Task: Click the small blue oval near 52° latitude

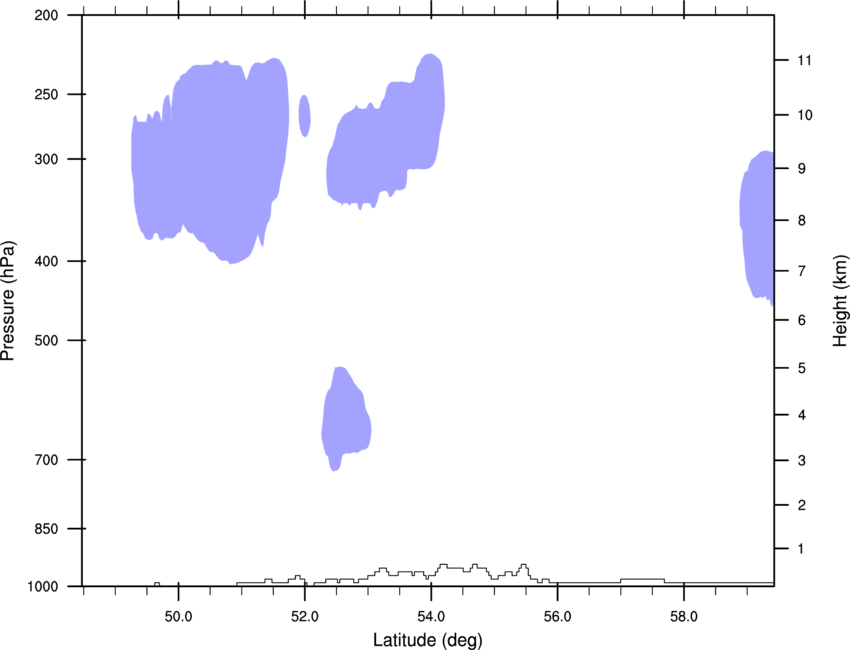Action: click(x=305, y=115)
